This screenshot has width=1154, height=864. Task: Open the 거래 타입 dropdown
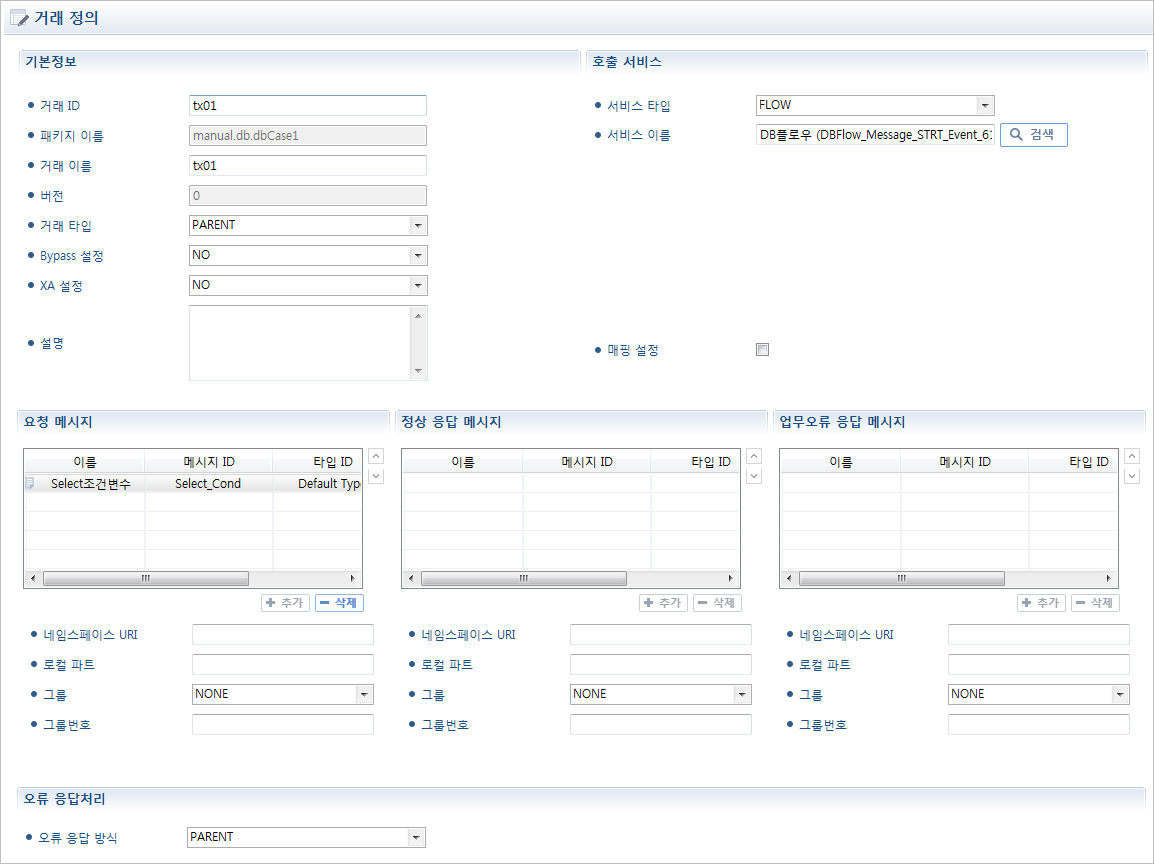(x=418, y=225)
